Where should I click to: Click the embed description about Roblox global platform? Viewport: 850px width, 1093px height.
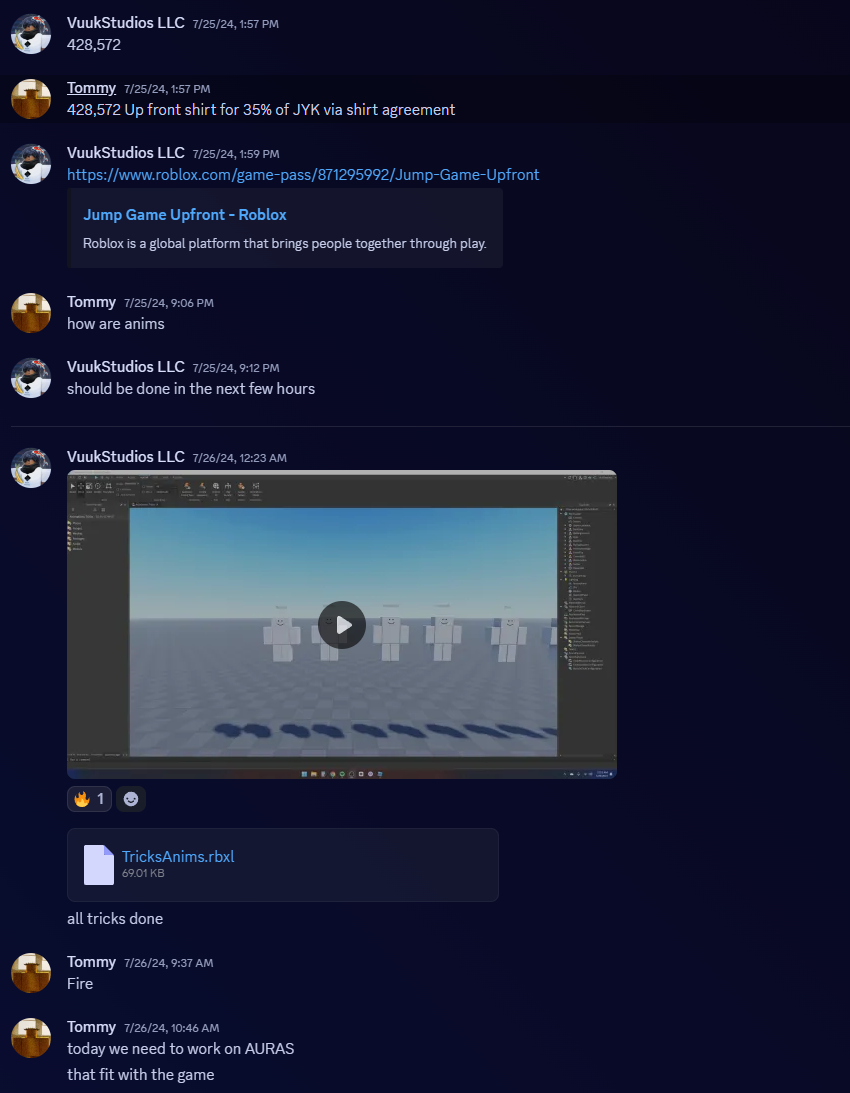pyautogui.click(x=284, y=243)
